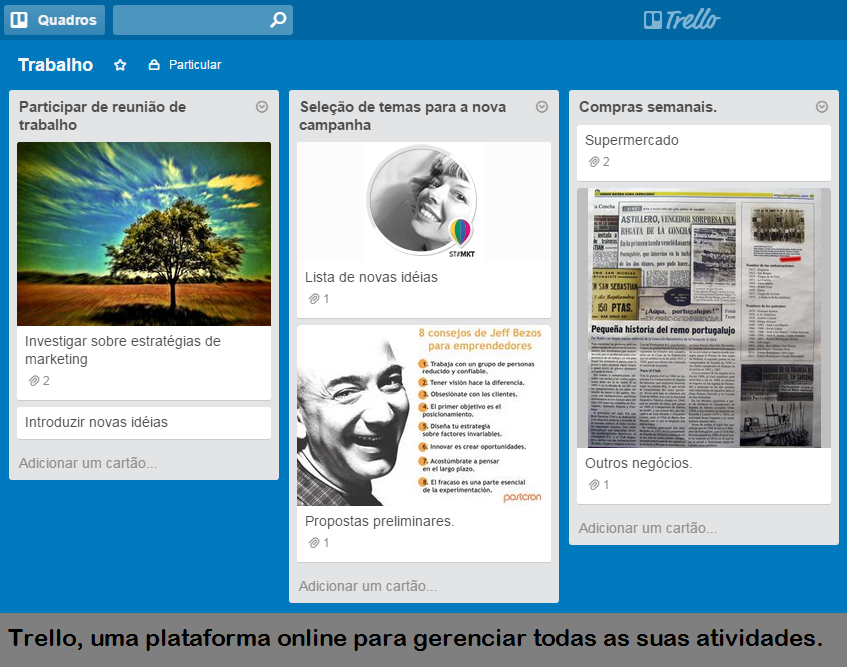This screenshot has width=847, height=667.
Task: Open Compras semanais list options
Action: 822,107
